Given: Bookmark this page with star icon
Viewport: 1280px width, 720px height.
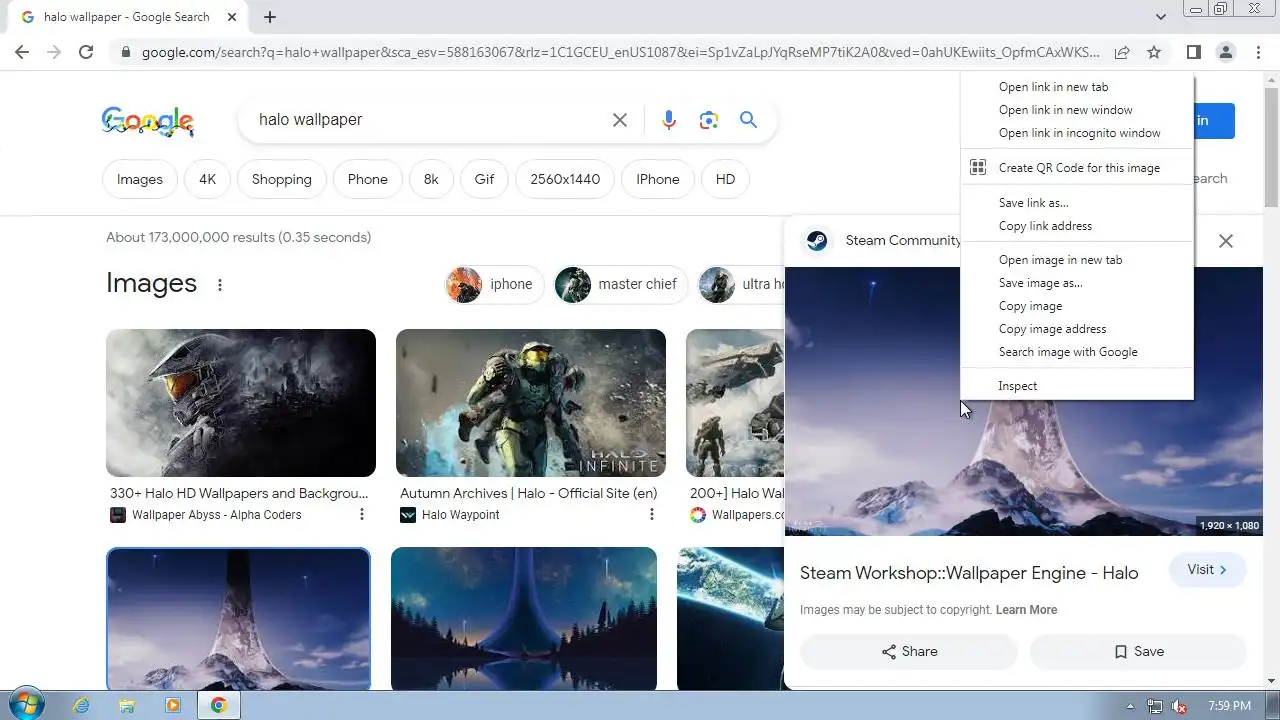Looking at the screenshot, I should pos(1154,52).
